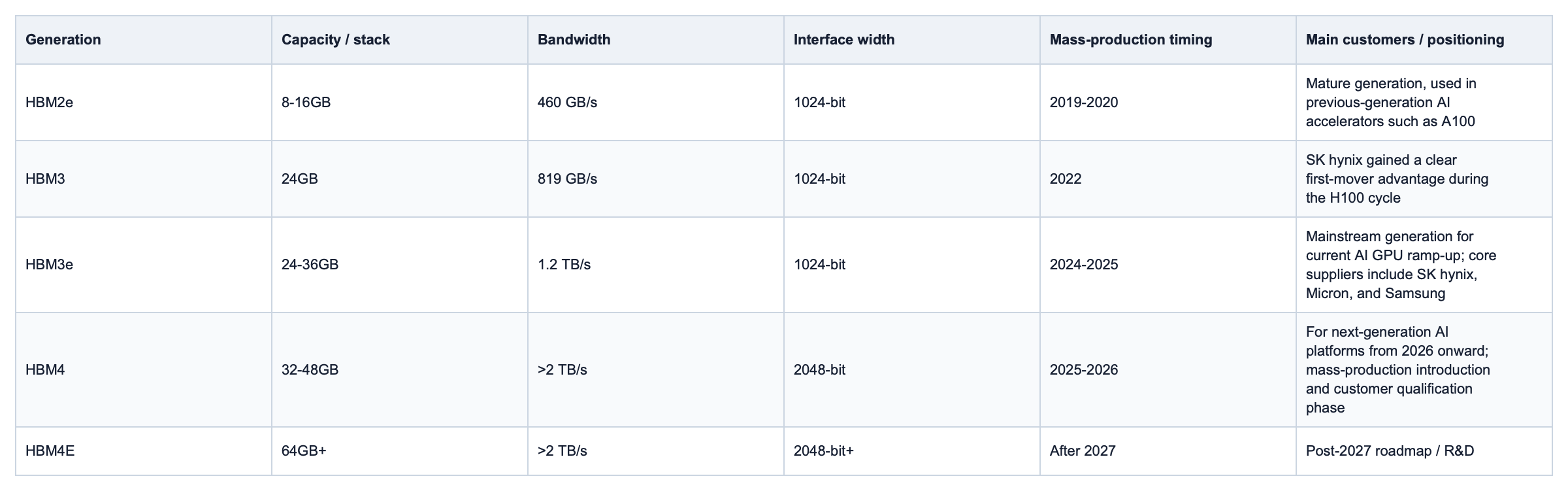
Task: Click the 1.2 TB/s bandwidth cell
Action: click(x=656, y=265)
